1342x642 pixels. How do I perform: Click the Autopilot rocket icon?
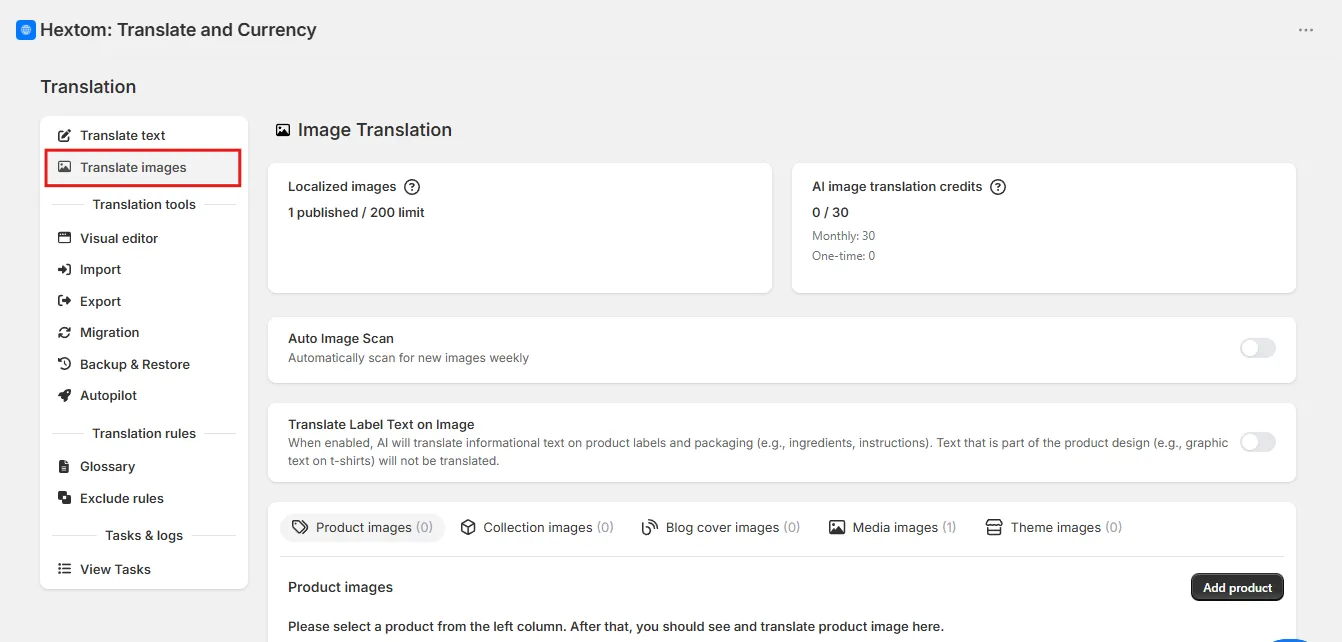[64, 395]
